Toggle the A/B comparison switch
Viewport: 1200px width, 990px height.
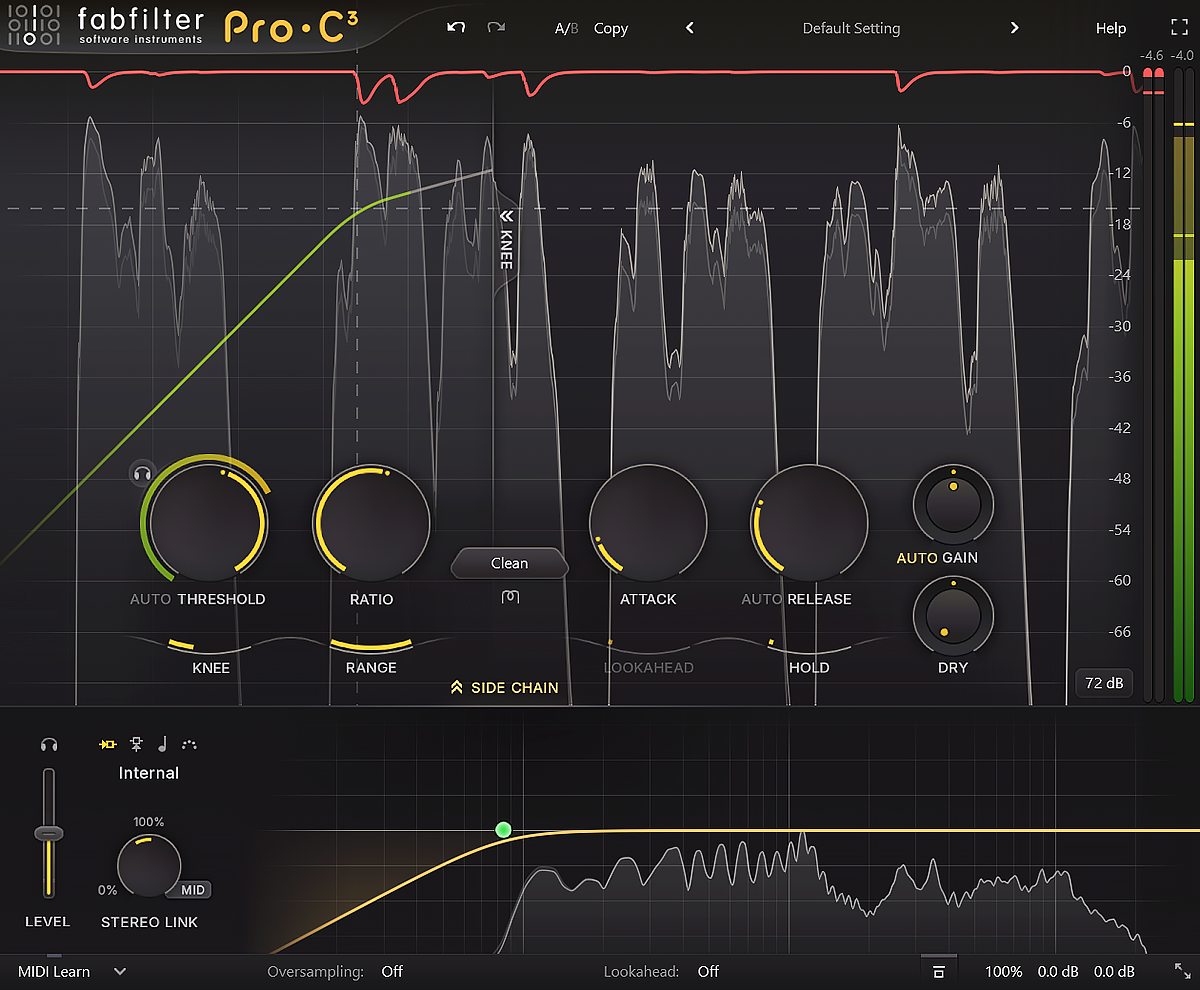(x=566, y=28)
